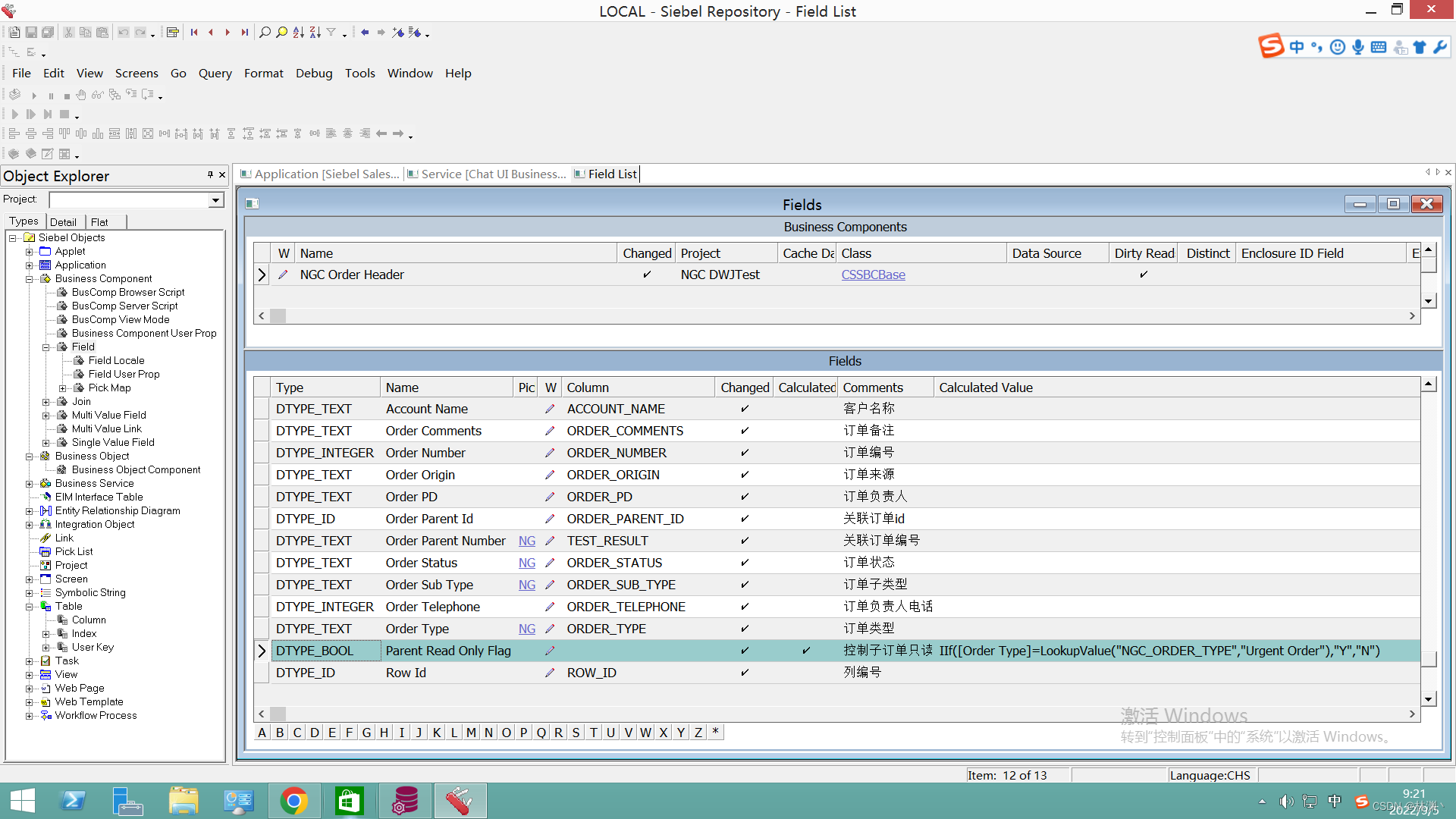1456x819 pixels.
Task: Switch to the Flat tab in Object Explorer
Action: [99, 222]
